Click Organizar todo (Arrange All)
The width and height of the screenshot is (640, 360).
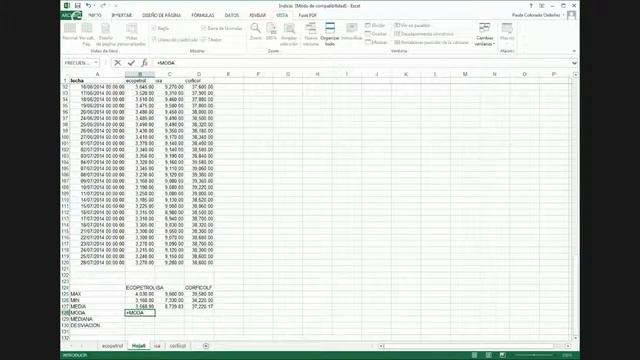[x=330, y=34]
